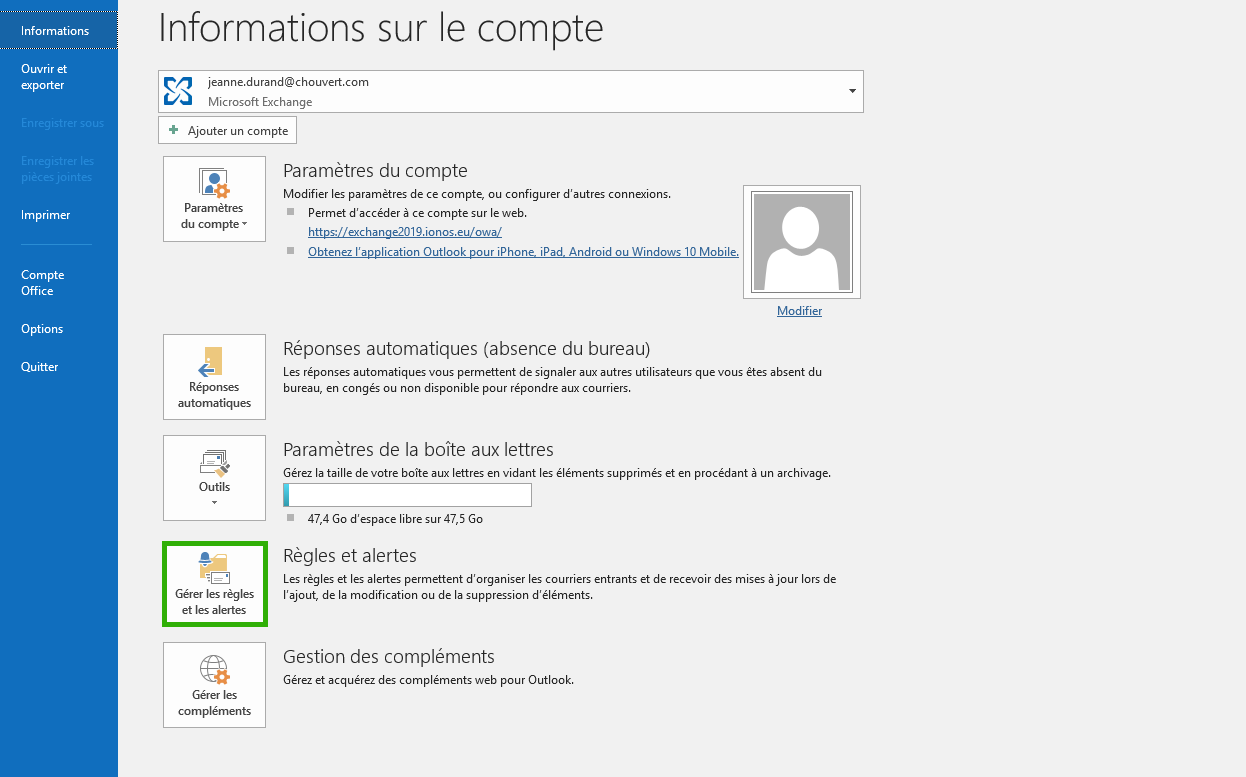The height and width of the screenshot is (777, 1246).
Task: Select Informations in the sidebar
Action: coord(59,31)
